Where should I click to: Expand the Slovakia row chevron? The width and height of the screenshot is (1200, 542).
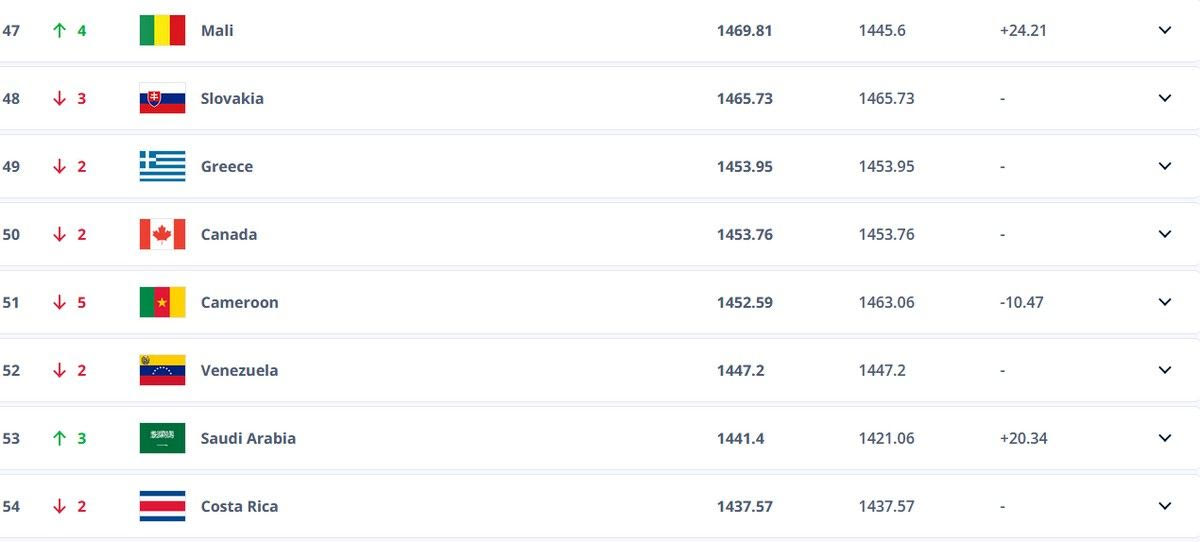coord(1164,98)
